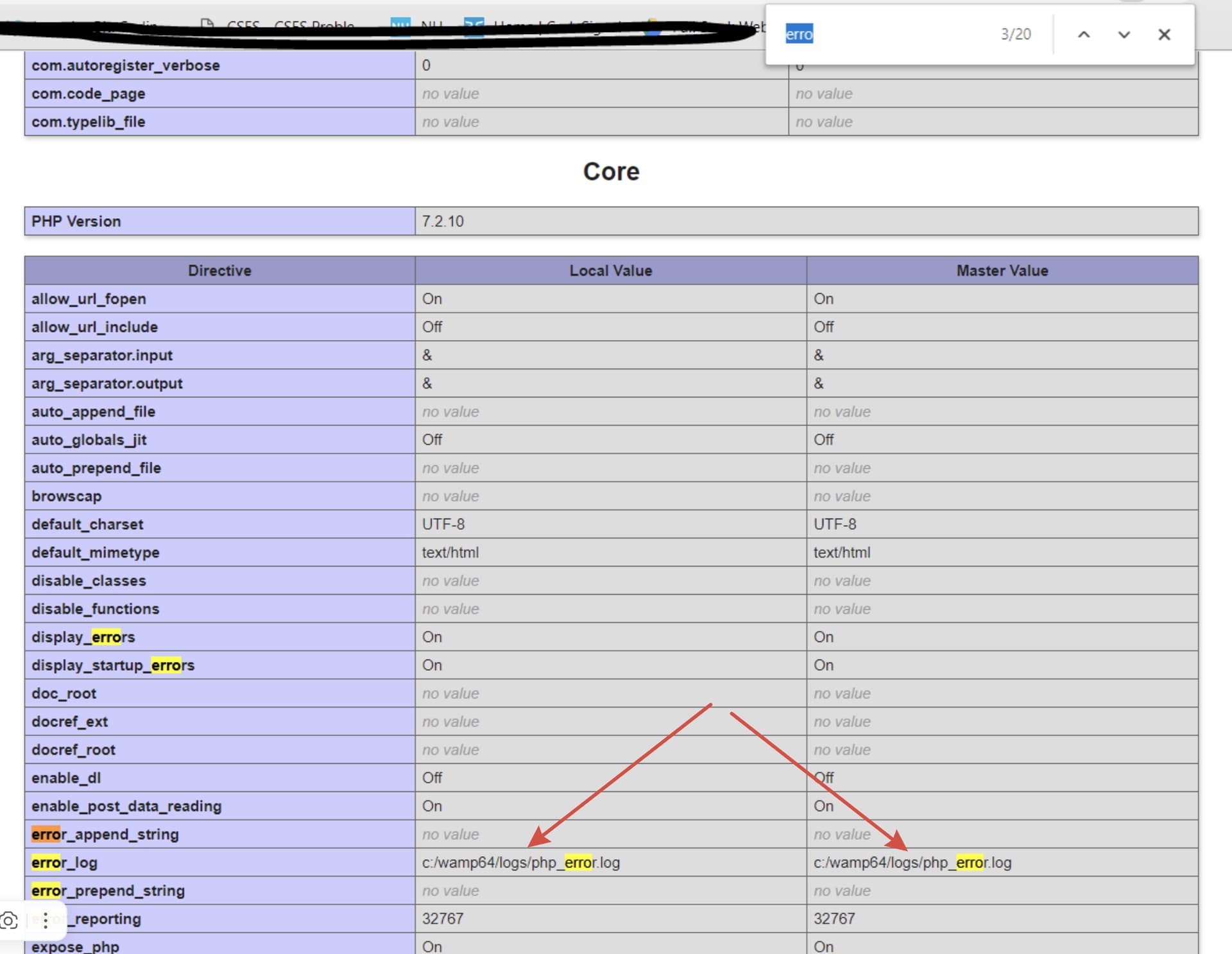The image size is (1232, 954).
Task: Click the local error_log path value
Action: point(520,863)
